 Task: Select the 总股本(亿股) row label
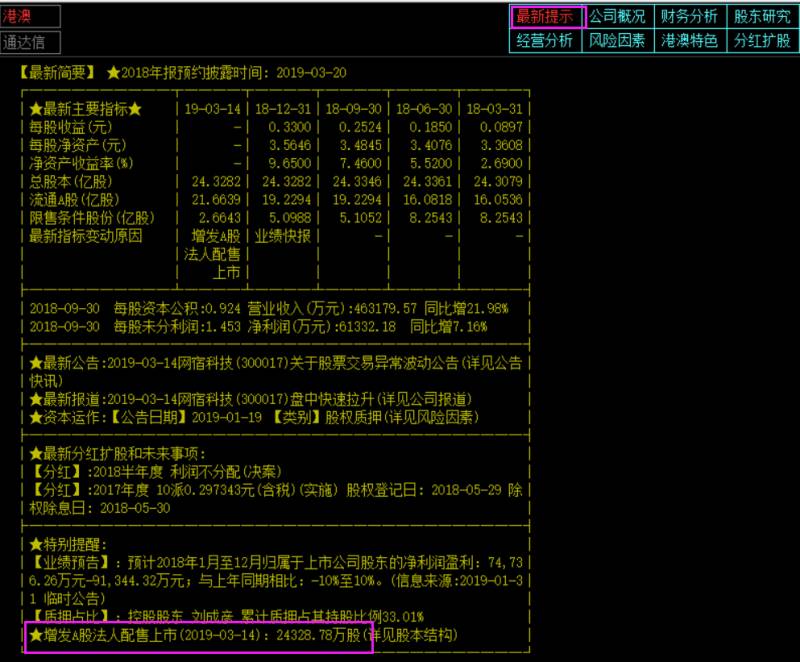tap(70, 182)
